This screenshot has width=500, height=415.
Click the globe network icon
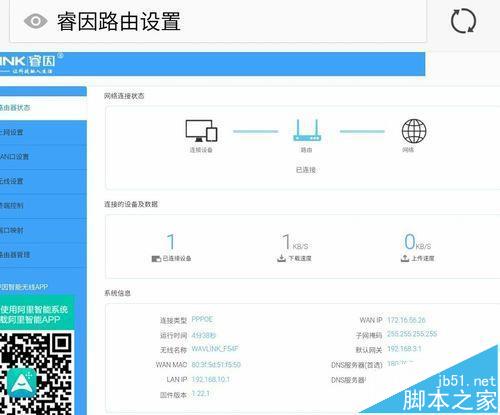point(414,131)
